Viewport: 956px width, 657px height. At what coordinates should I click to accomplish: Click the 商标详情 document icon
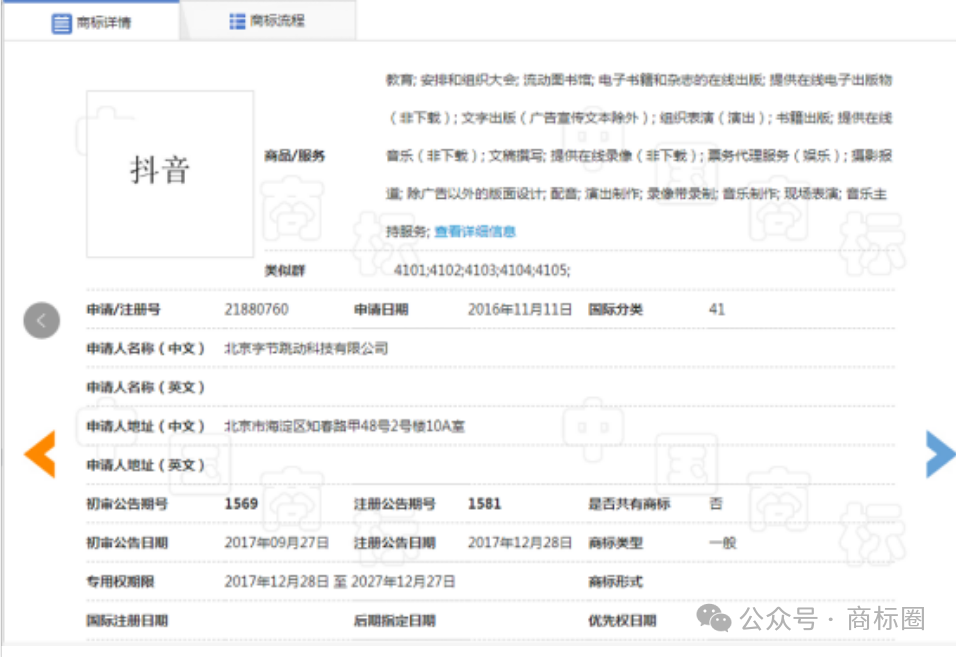62,23
